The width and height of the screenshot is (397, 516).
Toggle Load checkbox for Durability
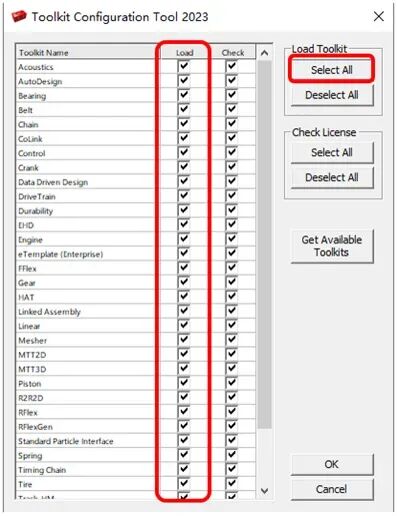coord(184,210)
